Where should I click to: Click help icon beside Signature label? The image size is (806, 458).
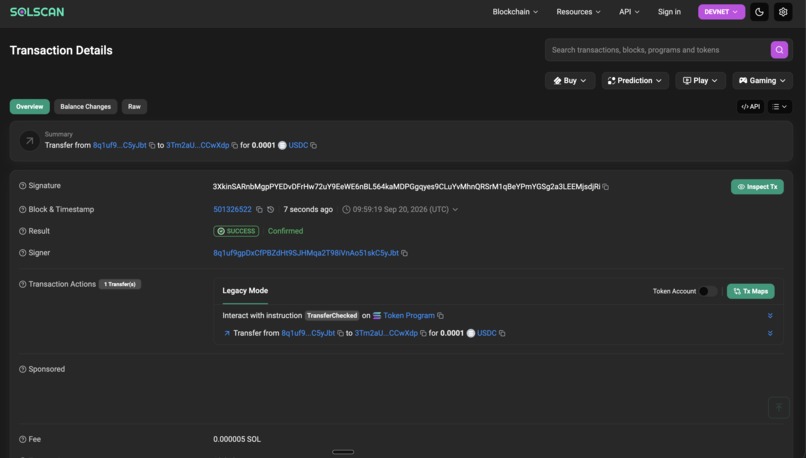(23, 186)
